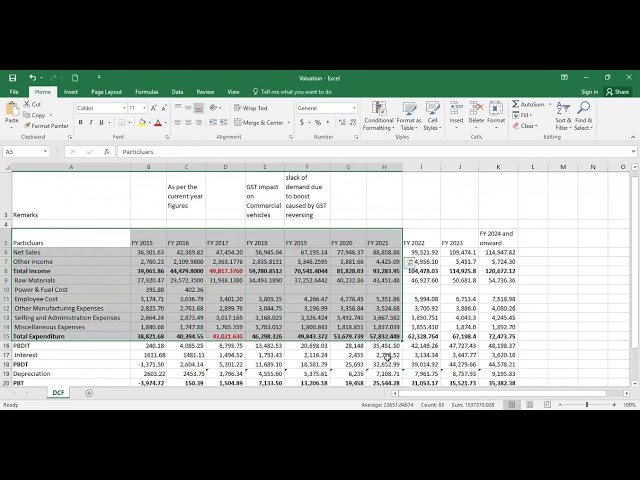Adjust the zoom slider handle
Viewport: 640px width, 480px height.
click(587, 405)
